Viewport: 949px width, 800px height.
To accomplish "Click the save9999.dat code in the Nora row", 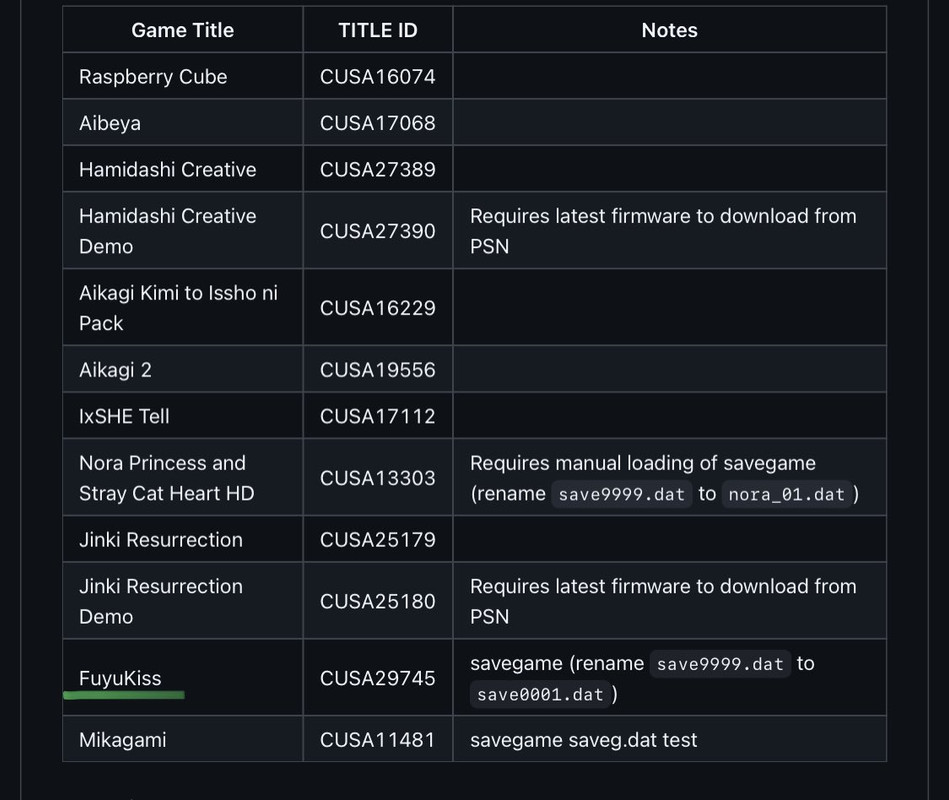I will tap(621, 494).
